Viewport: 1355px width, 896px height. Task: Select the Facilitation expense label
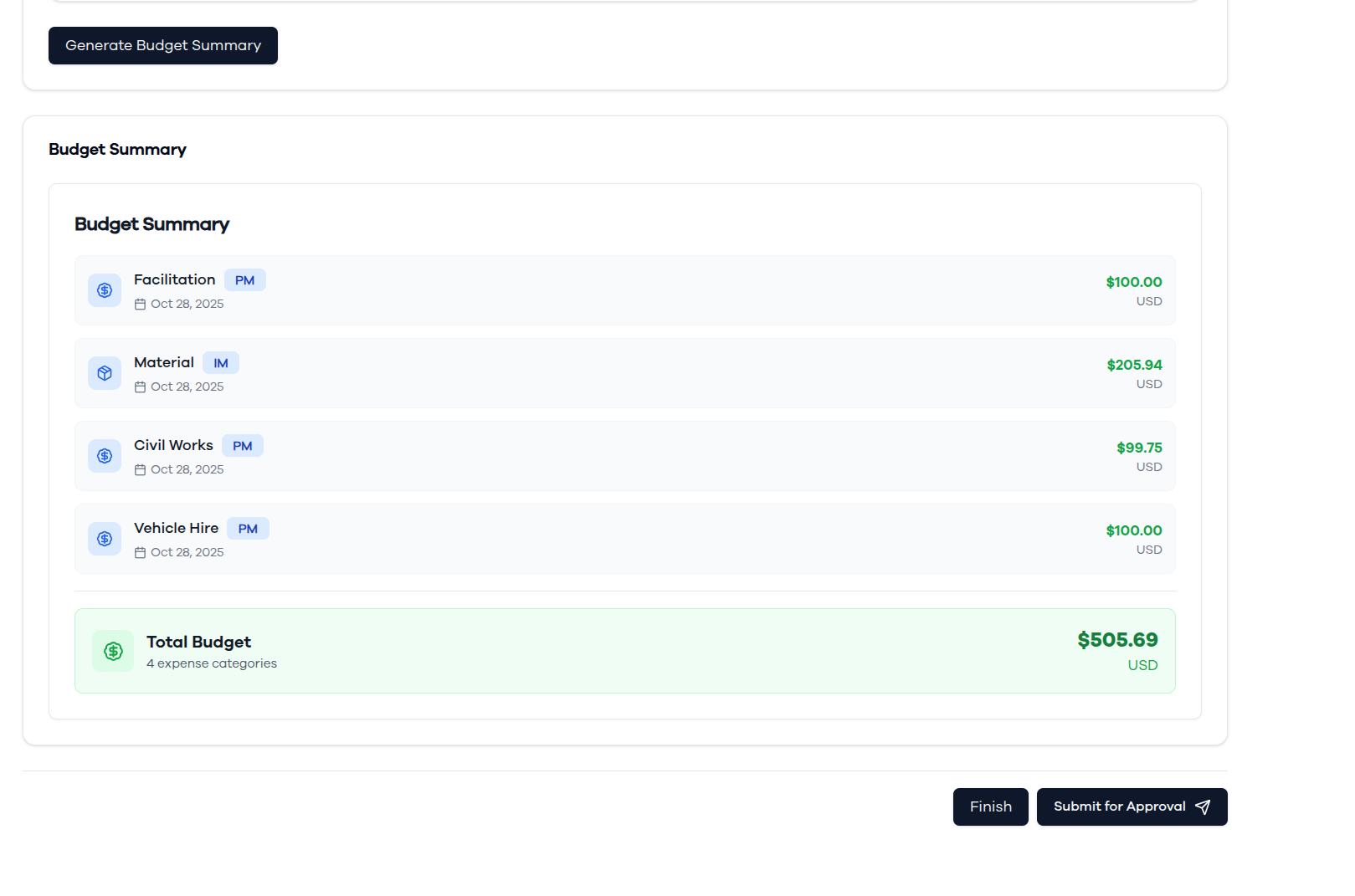pyautogui.click(x=174, y=279)
